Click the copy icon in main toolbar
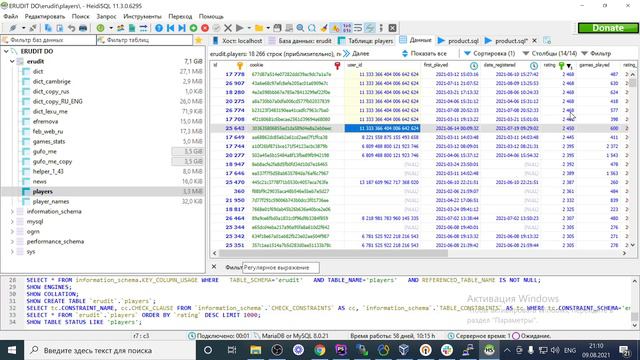 pyautogui.click(x=48, y=28)
